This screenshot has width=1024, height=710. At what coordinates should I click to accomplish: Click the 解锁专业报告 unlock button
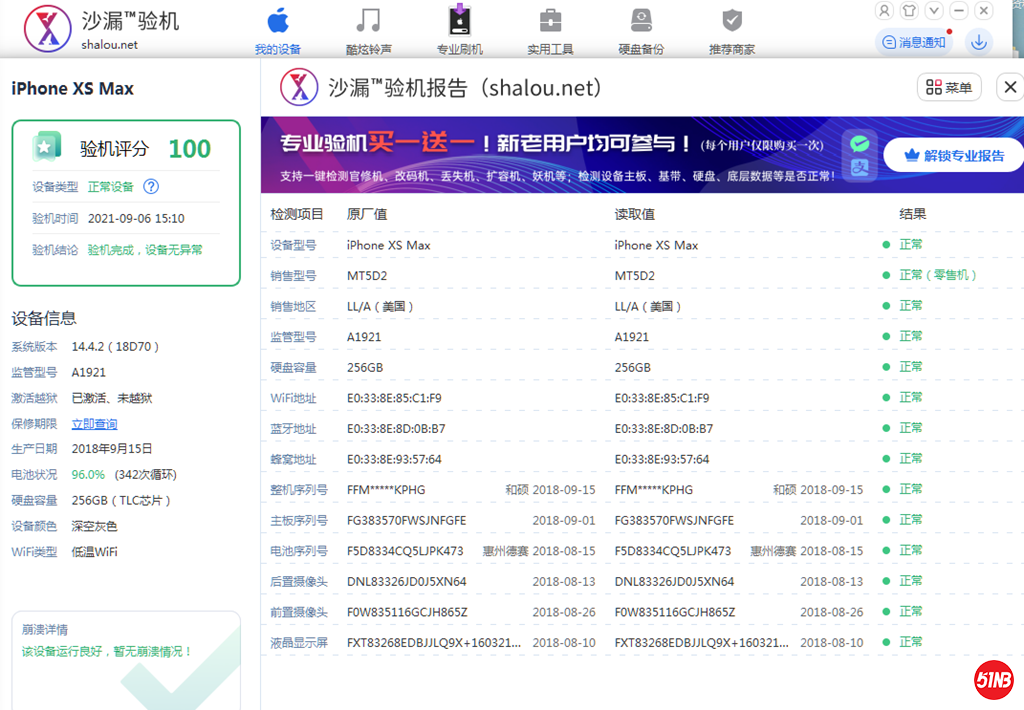pyautogui.click(x=953, y=156)
